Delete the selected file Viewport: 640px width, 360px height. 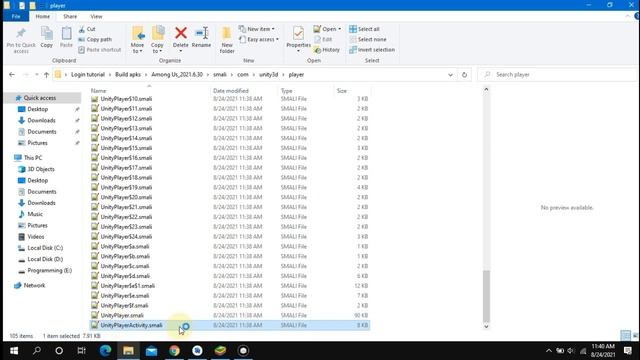click(x=180, y=40)
